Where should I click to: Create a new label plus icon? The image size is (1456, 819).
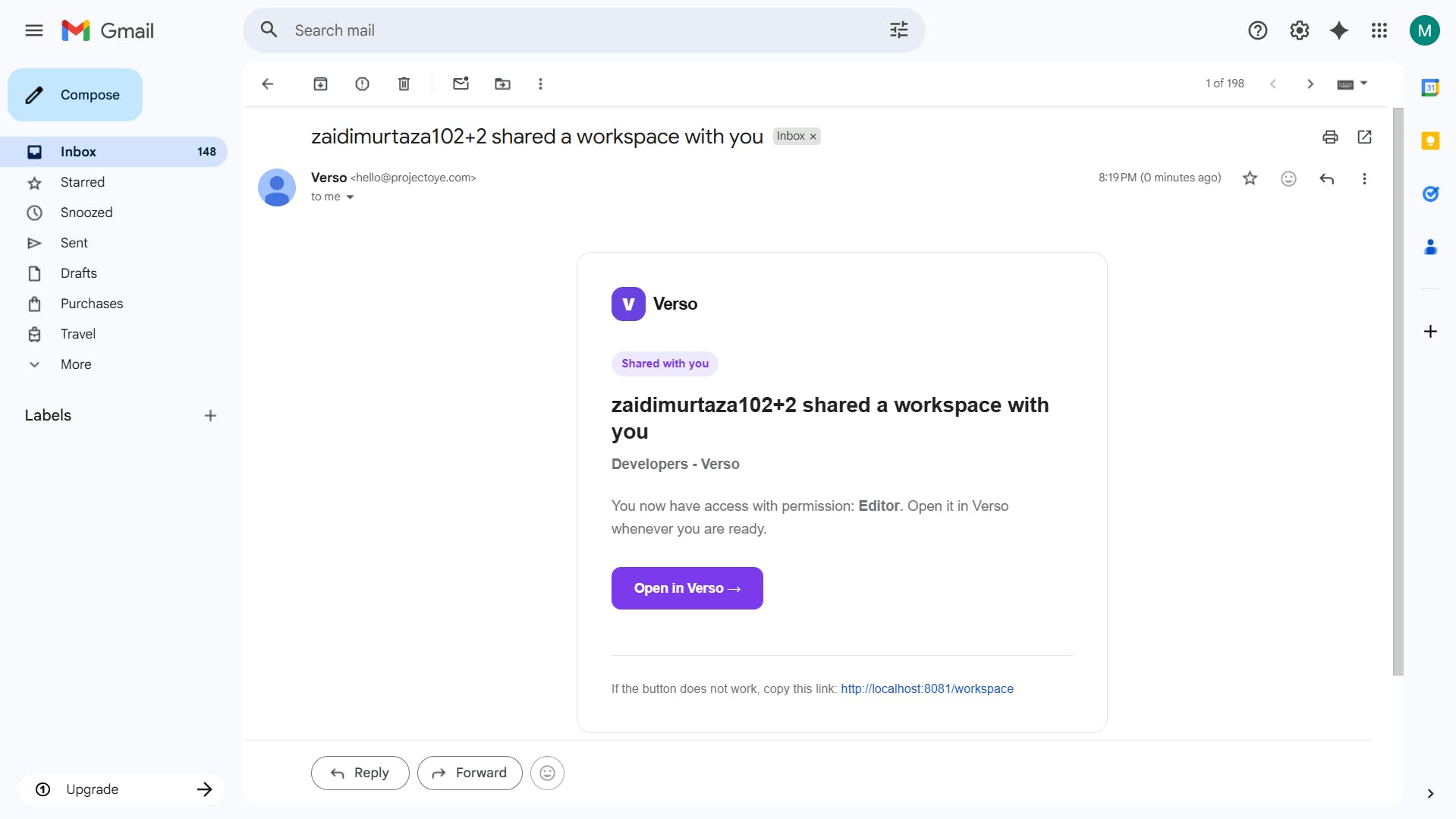pos(210,416)
